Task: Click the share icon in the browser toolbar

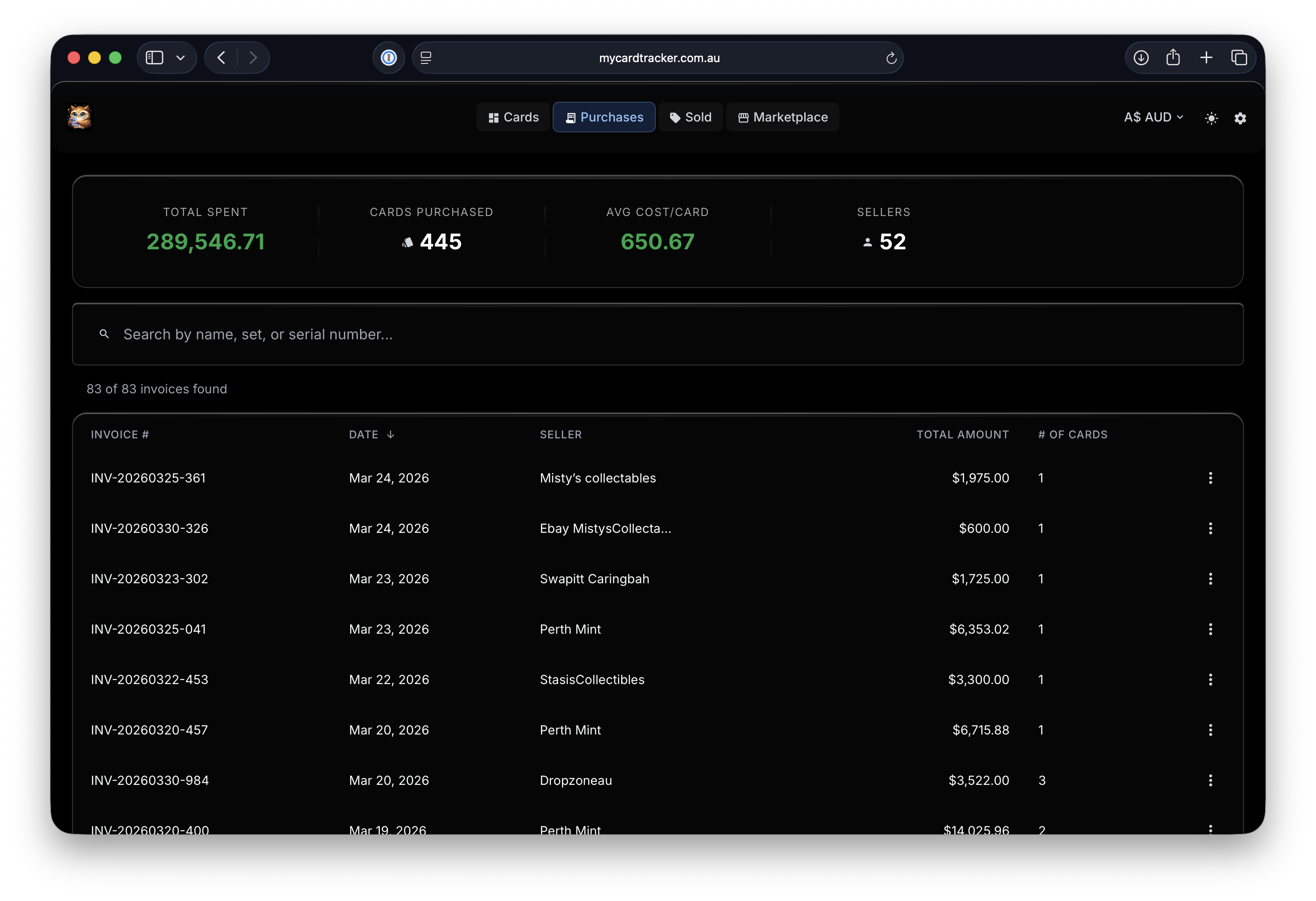Action: (x=1173, y=57)
